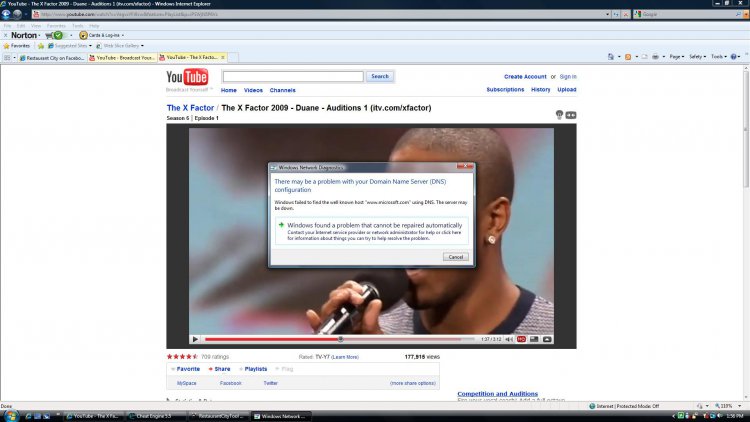This screenshot has width=750, height=422.
Task: Click Create Account link
Action: point(525,77)
